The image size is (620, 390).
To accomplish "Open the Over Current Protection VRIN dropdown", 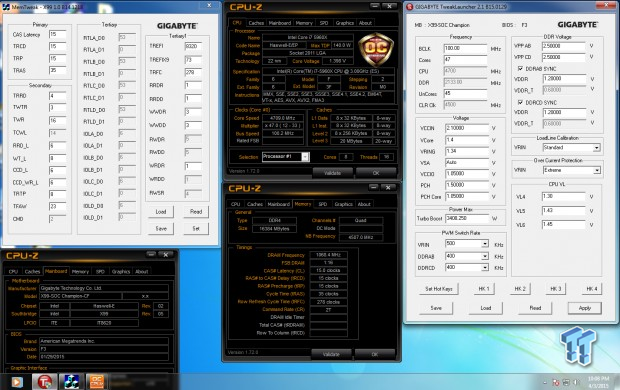I will [x=597, y=170].
